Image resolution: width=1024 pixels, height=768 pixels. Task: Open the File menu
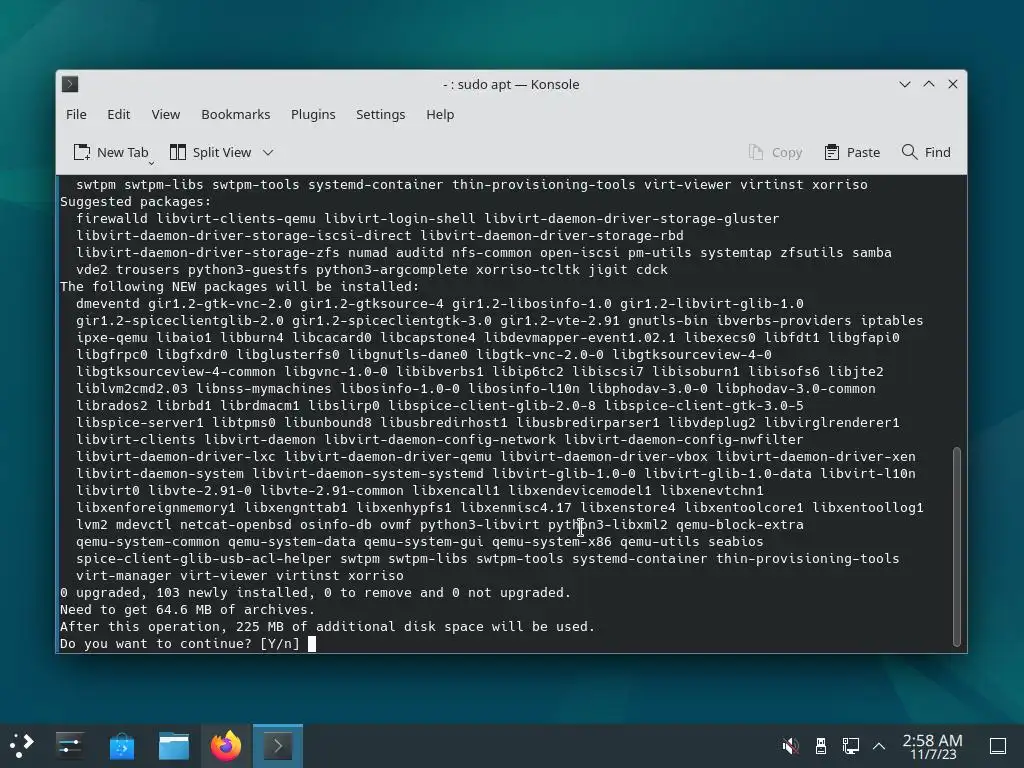click(x=76, y=114)
